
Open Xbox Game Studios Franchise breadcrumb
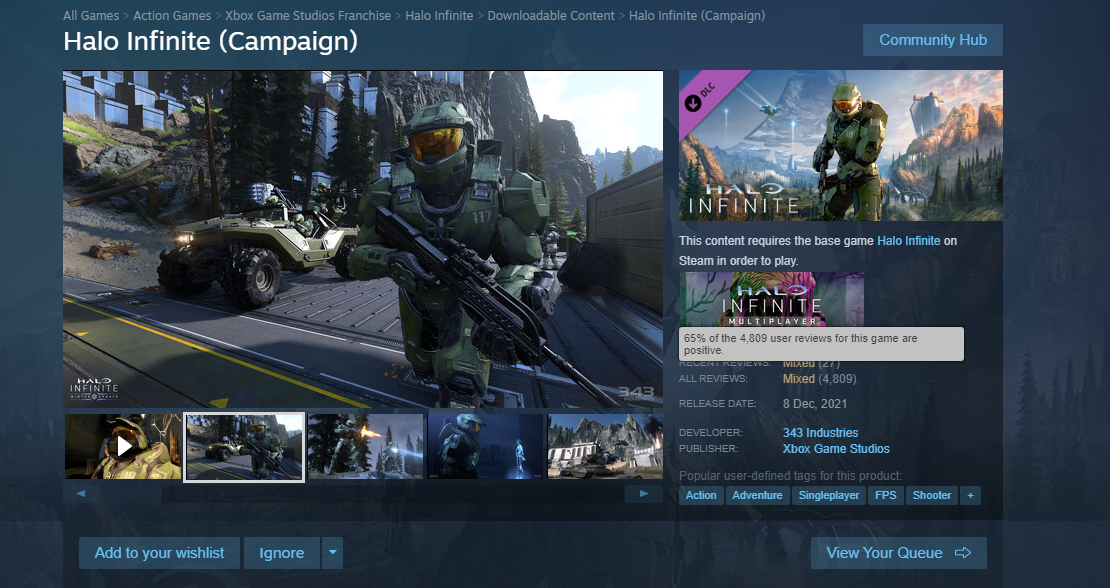click(x=308, y=16)
